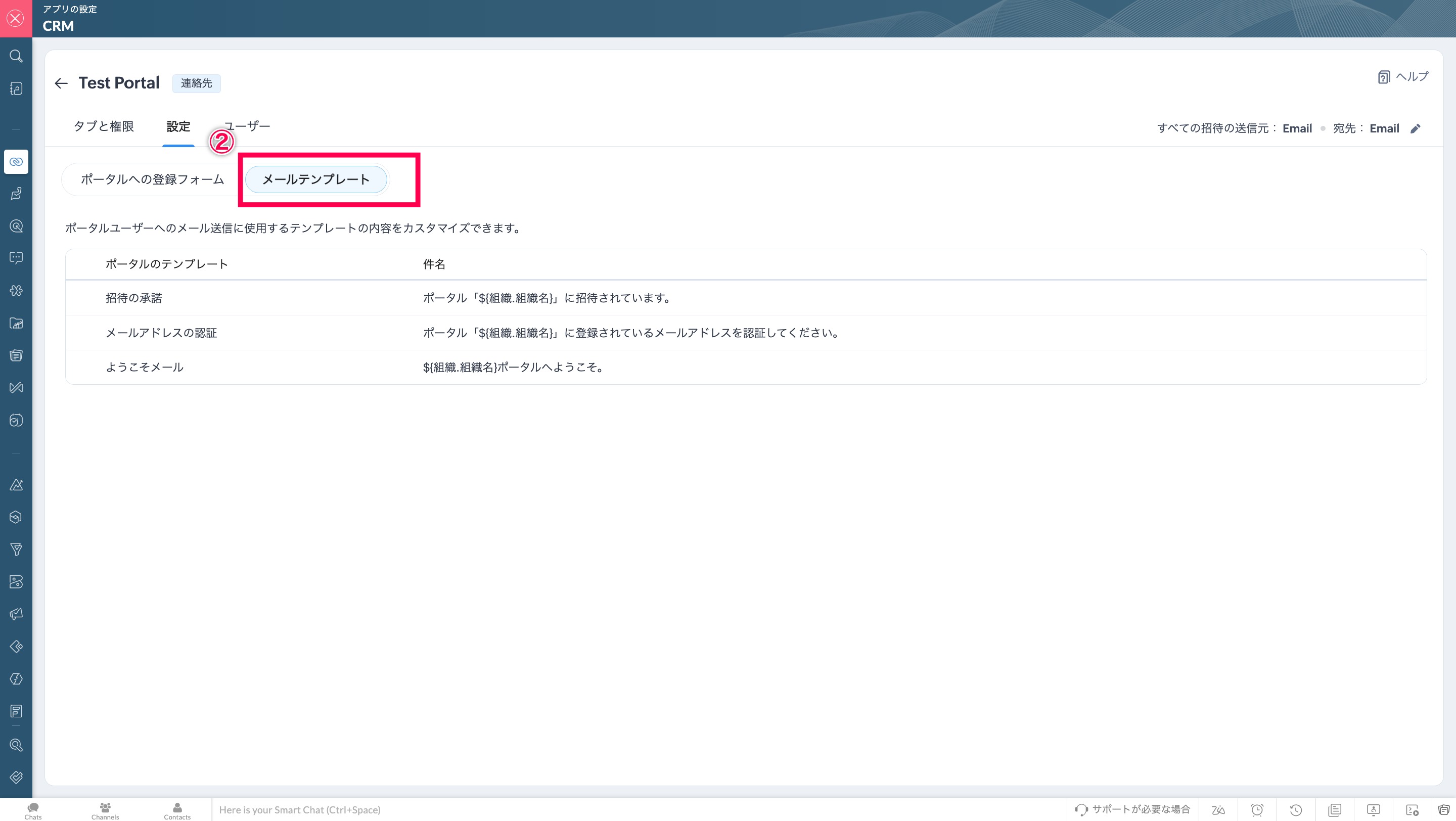The height and width of the screenshot is (821, 1456).
Task: Click the highlighted CRM link icon in sidebar
Action: coord(16,162)
